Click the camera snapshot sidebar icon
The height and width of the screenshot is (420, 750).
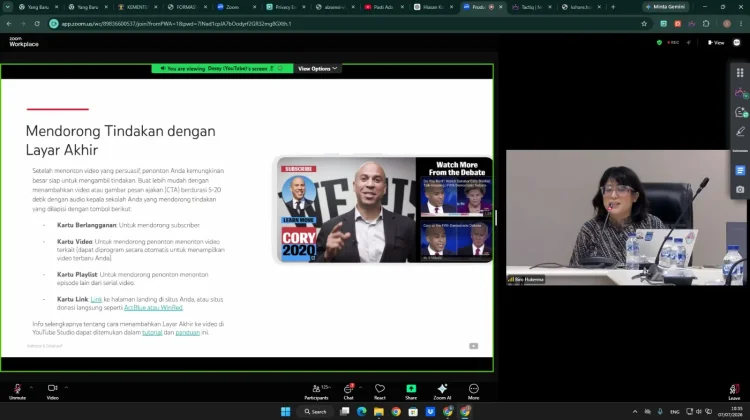pyautogui.click(x=740, y=189)
